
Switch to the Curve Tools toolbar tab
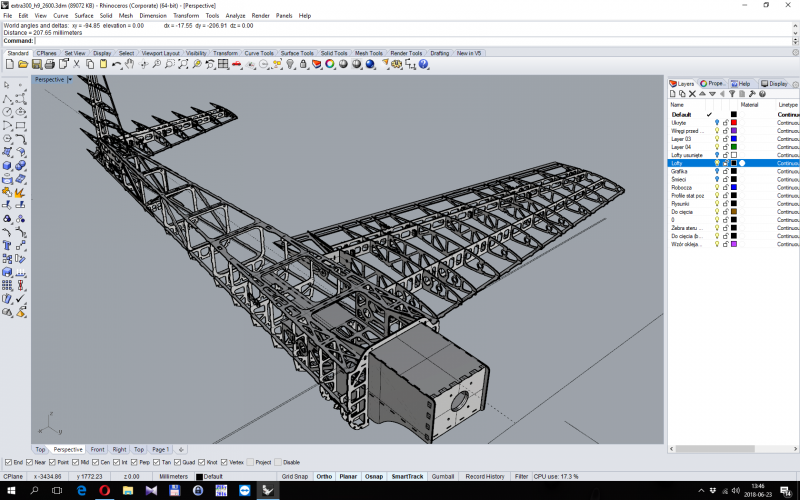coord(258,53)
